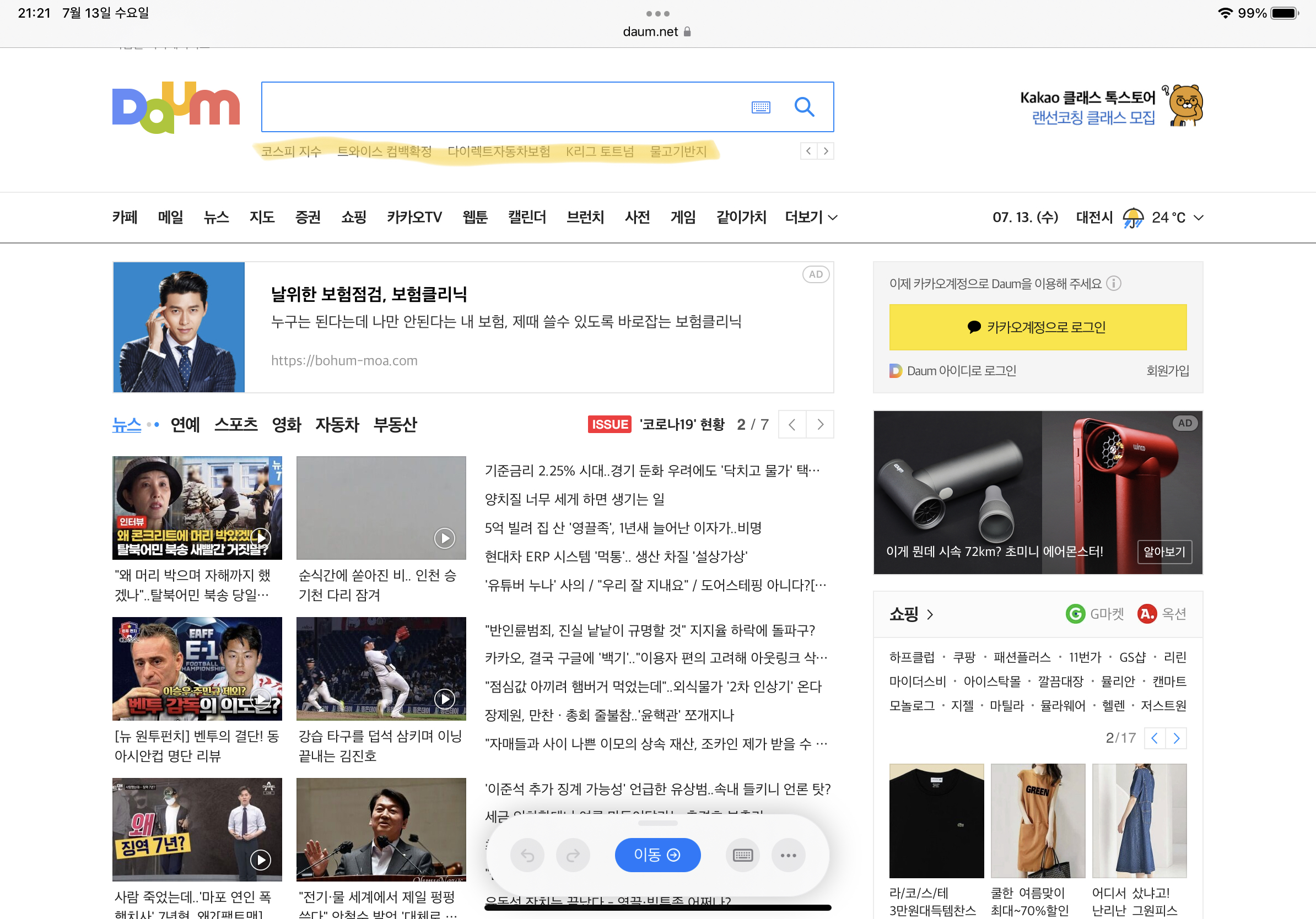The width and height of the screenshot is (1316, 919).
Task: Expand the Daejeon weather dropdown arrow
Action: pyautogui.click(x=1199, y=217)
